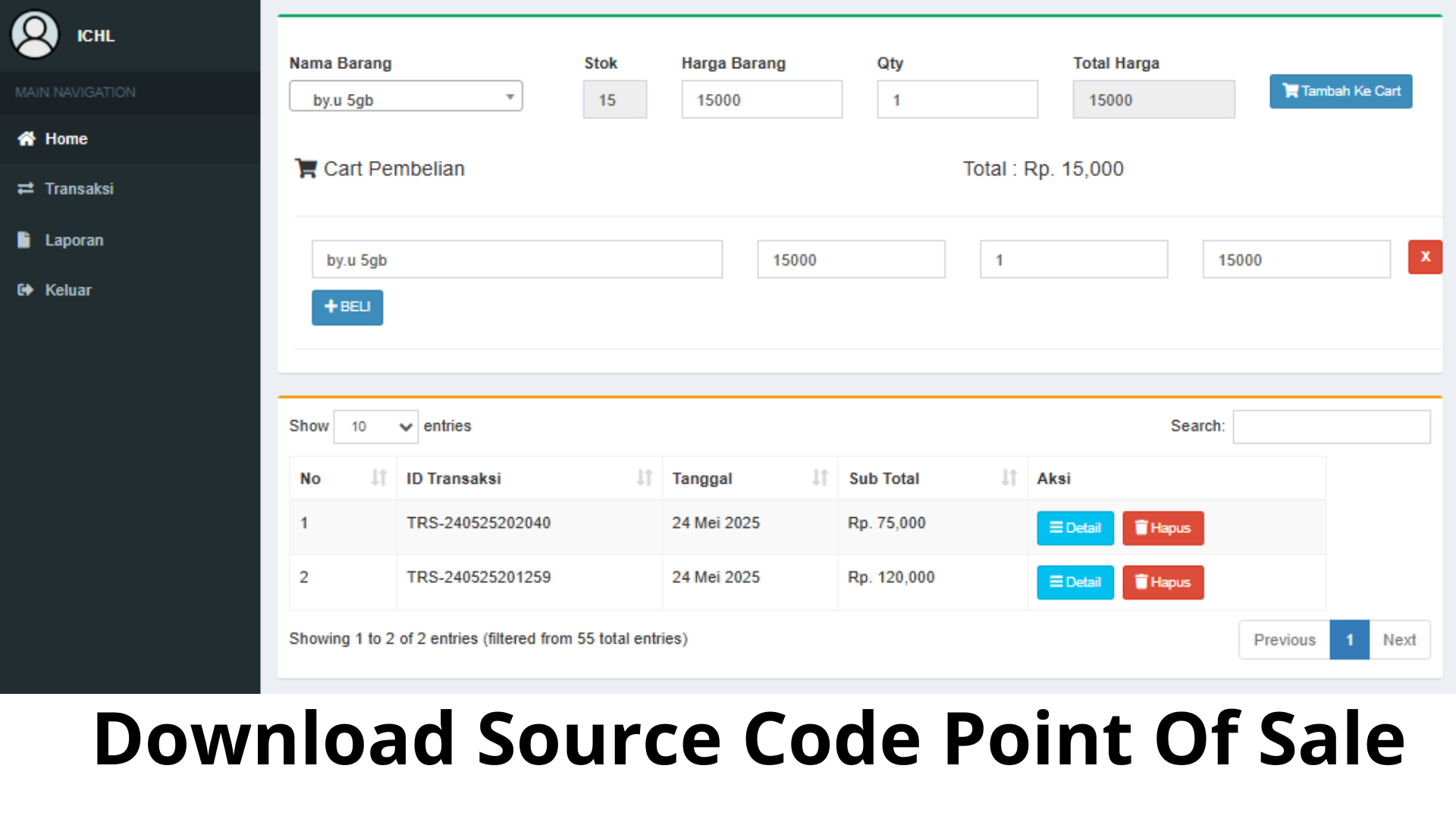The image size is (1456, 819).
Task: Select Transaksi in the main navigation
Action: tap(79, 188)
